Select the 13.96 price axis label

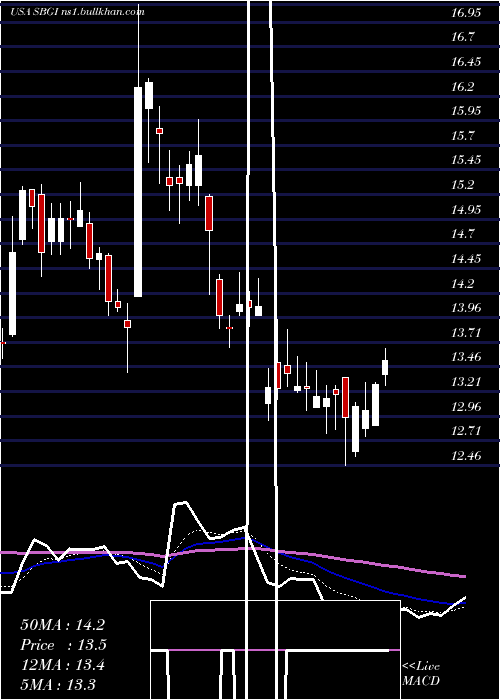466,308
